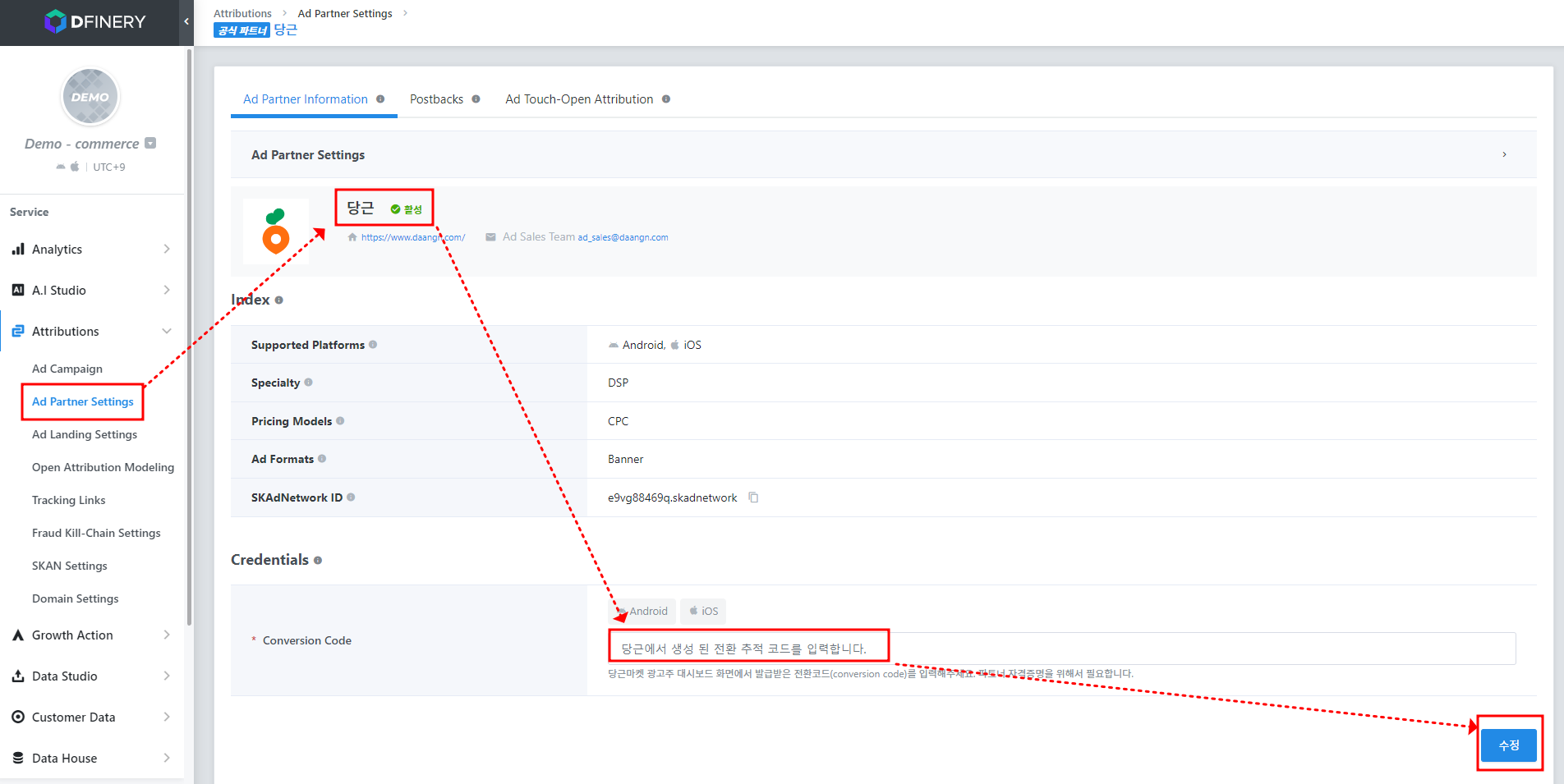1564x784 pixels.
Task: Expand the Data Studio chevron
Action: click(x=167, y=676)
